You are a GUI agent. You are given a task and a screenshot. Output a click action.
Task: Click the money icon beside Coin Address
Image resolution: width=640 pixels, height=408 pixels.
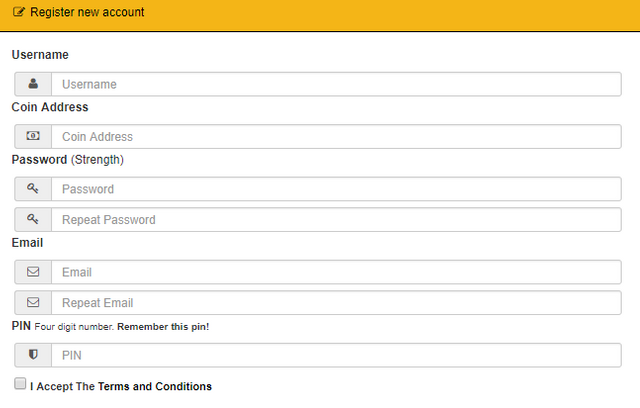33,136
